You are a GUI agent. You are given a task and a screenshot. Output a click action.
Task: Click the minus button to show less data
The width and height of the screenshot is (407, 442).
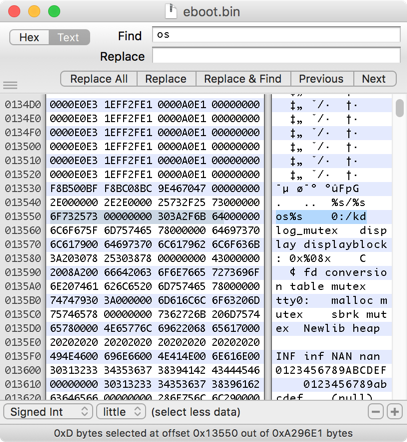[x=376, y=412]
